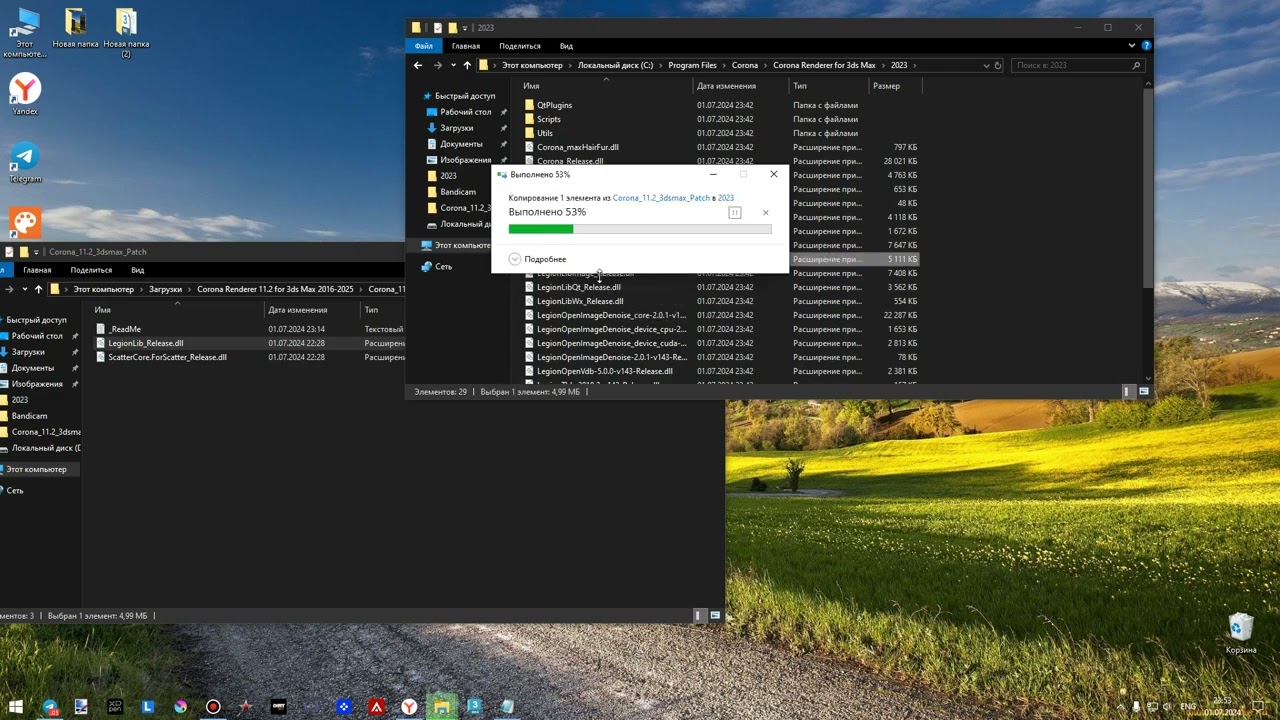The height and width of the screenshot is (720, 1280).
Task: Refresh the 2023 folder view
Action: (997, 65)
